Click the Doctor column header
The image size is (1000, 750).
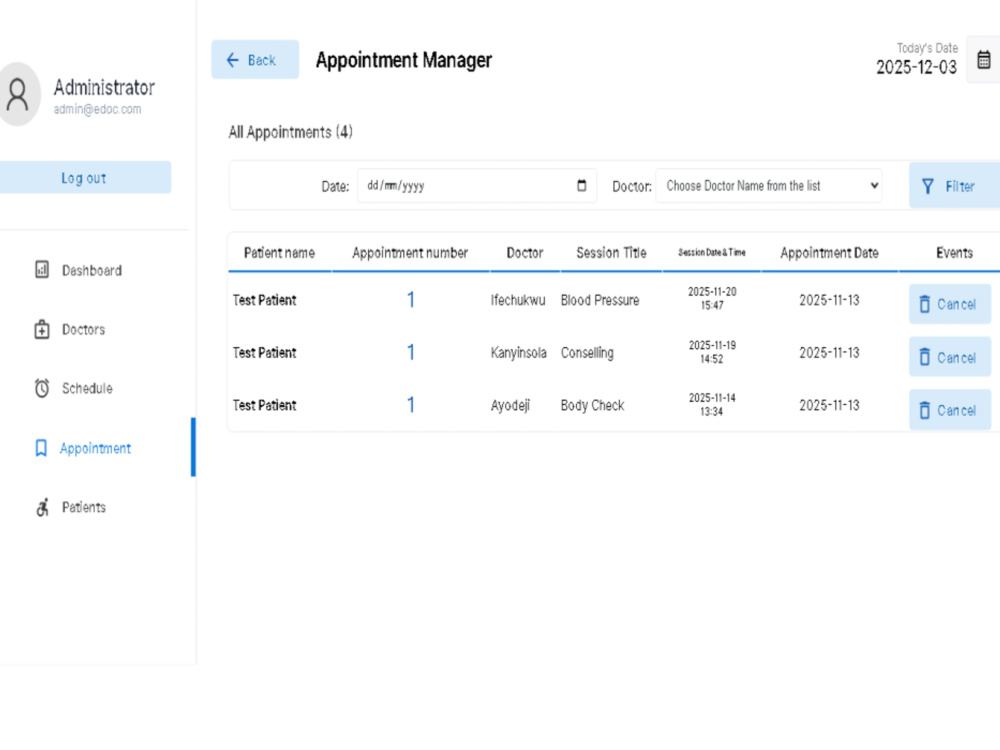[525, 253]
